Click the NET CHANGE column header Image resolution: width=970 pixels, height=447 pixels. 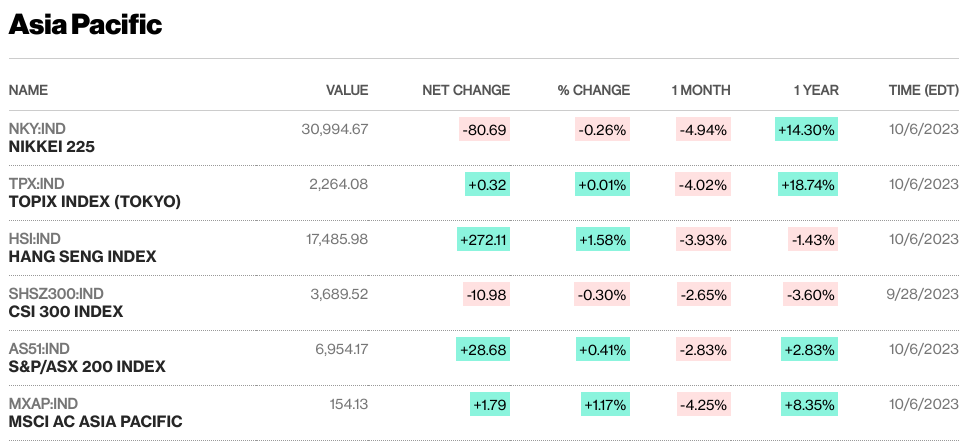click(466, 90)
